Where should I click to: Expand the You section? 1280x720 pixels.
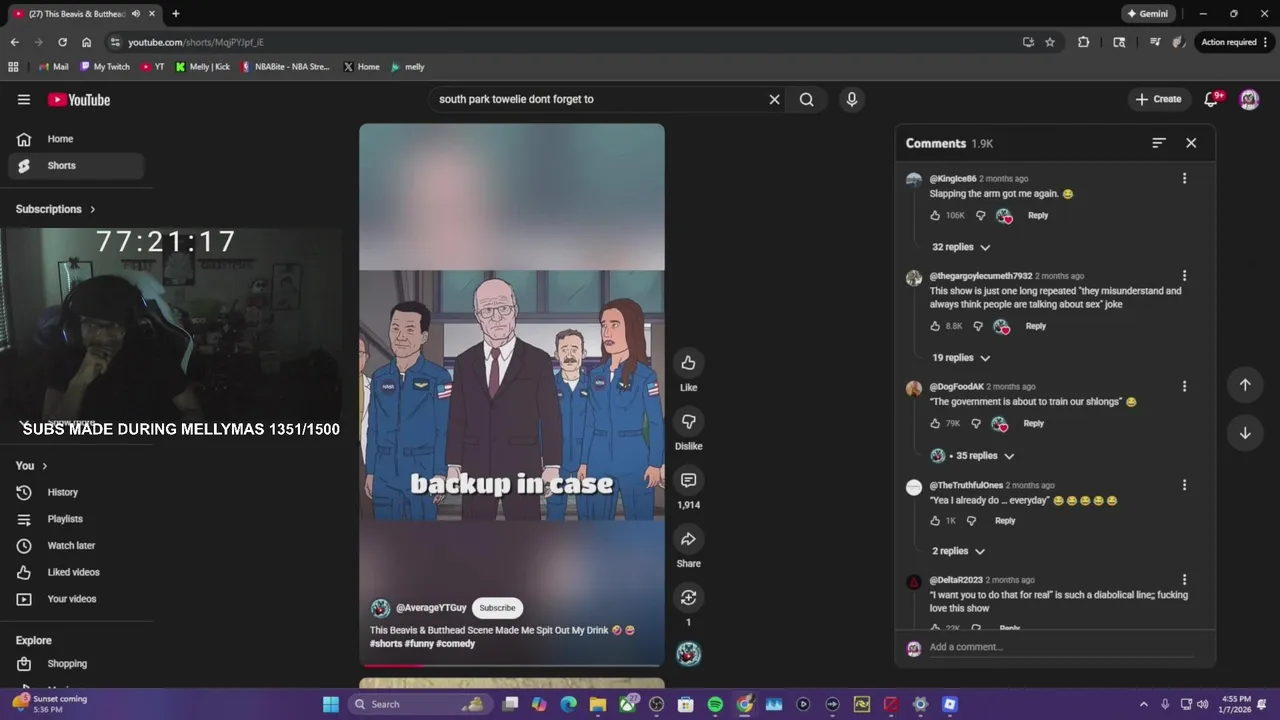(32, 466)
